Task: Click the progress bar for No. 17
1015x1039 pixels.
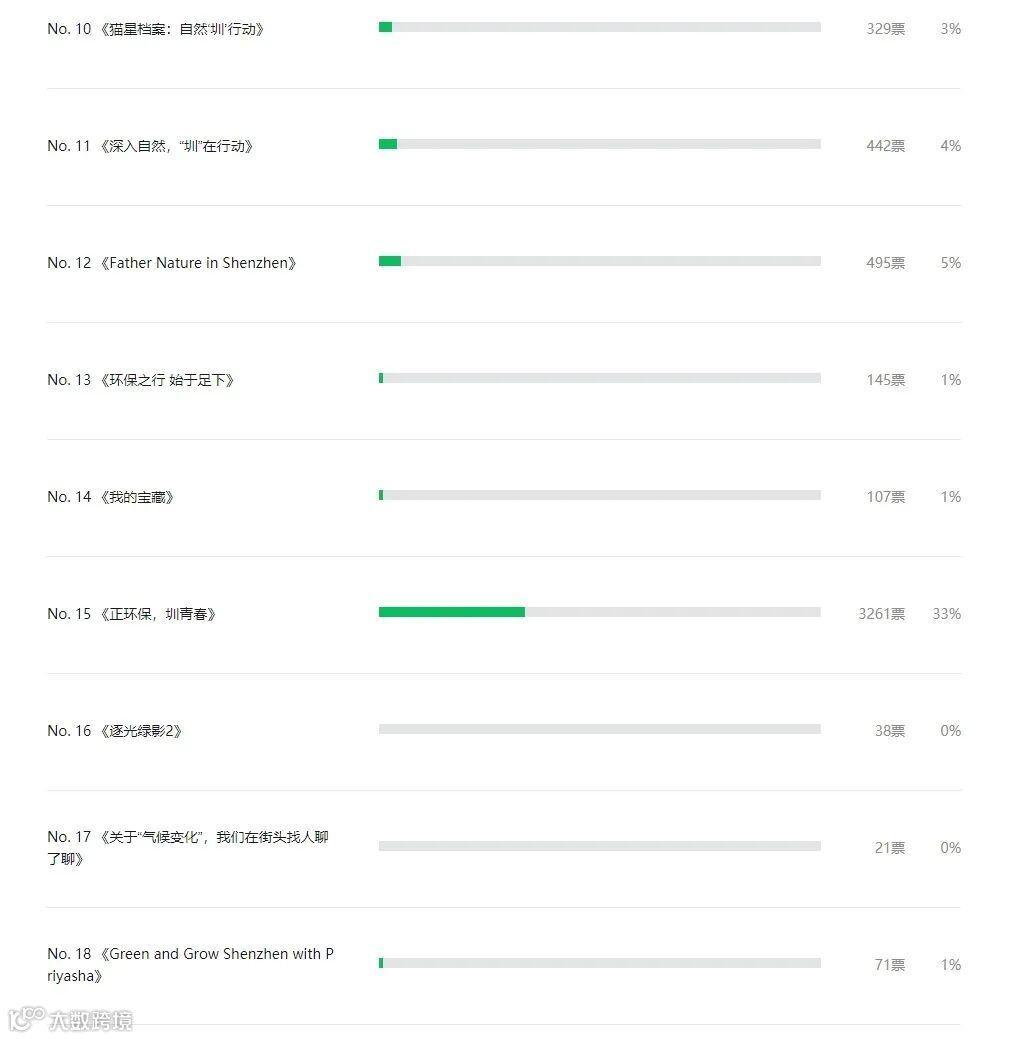Action: coord(599,846)
